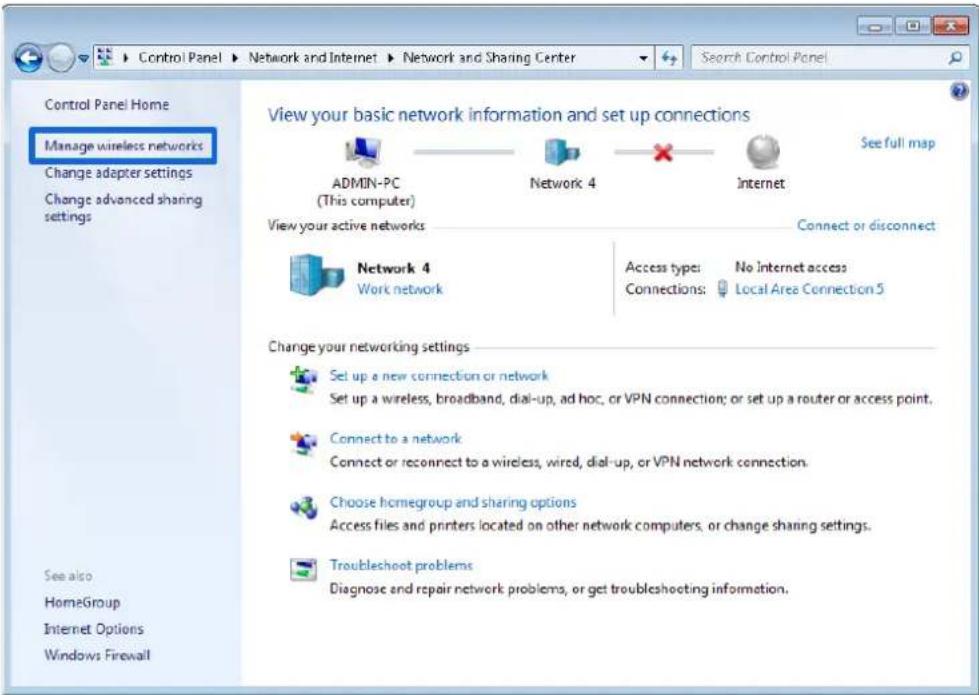Open Change adapter settings
This screenshot has height=695, width=979.
[118, 173]
